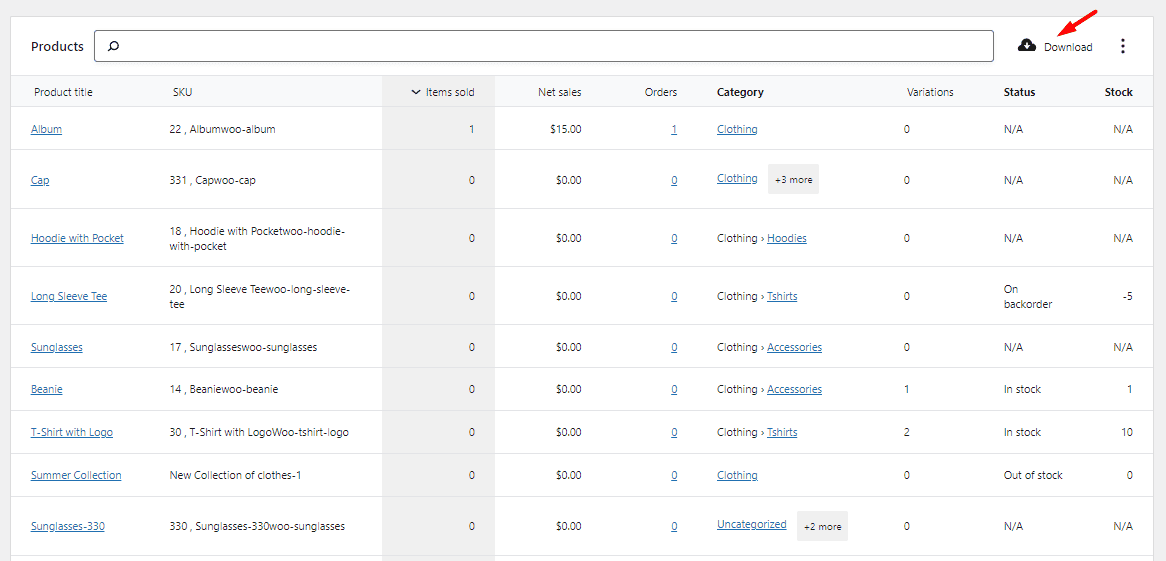Open the Sunglasses product link

tap(57, 347)
